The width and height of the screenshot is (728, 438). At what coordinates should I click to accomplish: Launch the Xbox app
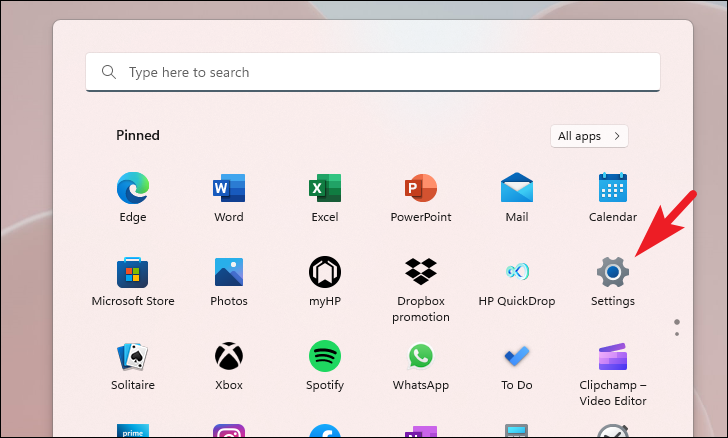click(229, 366)
